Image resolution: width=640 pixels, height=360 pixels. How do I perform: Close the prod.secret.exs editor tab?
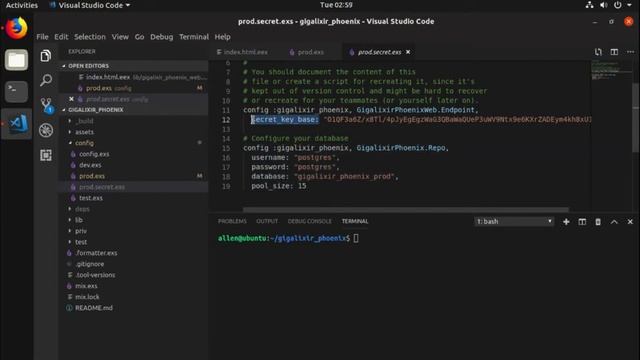click(x=408, y=52)
